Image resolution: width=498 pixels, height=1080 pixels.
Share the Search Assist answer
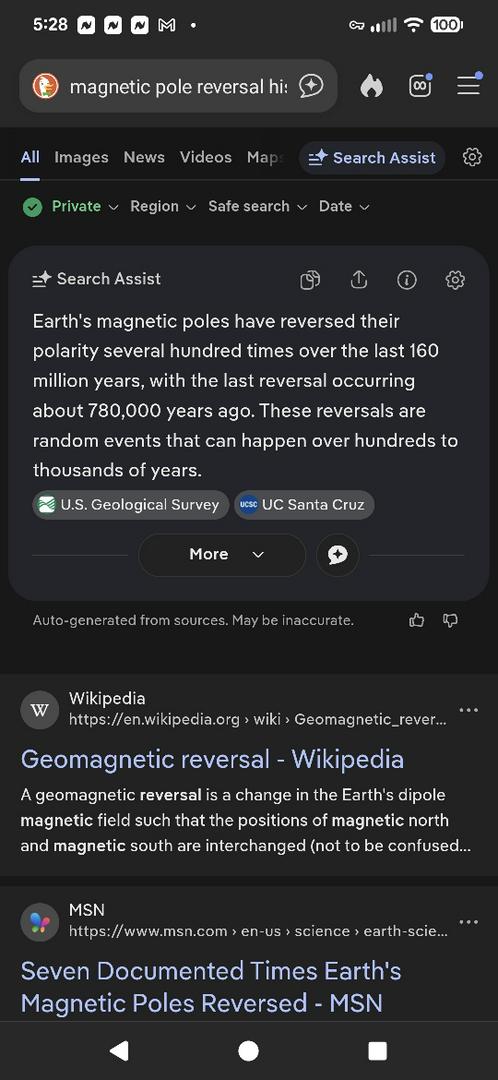pos(359,279)
